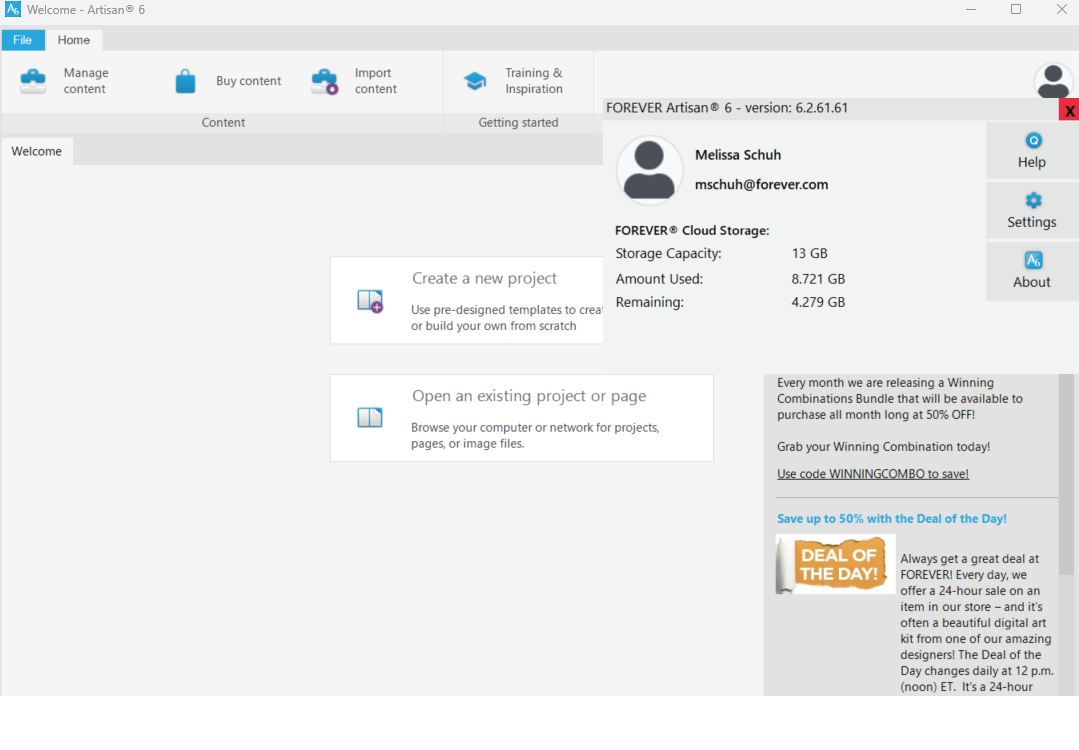1079x750 pixels.
Task: Click Melissa Schuh's profile picture
Action: coord(649,170)
